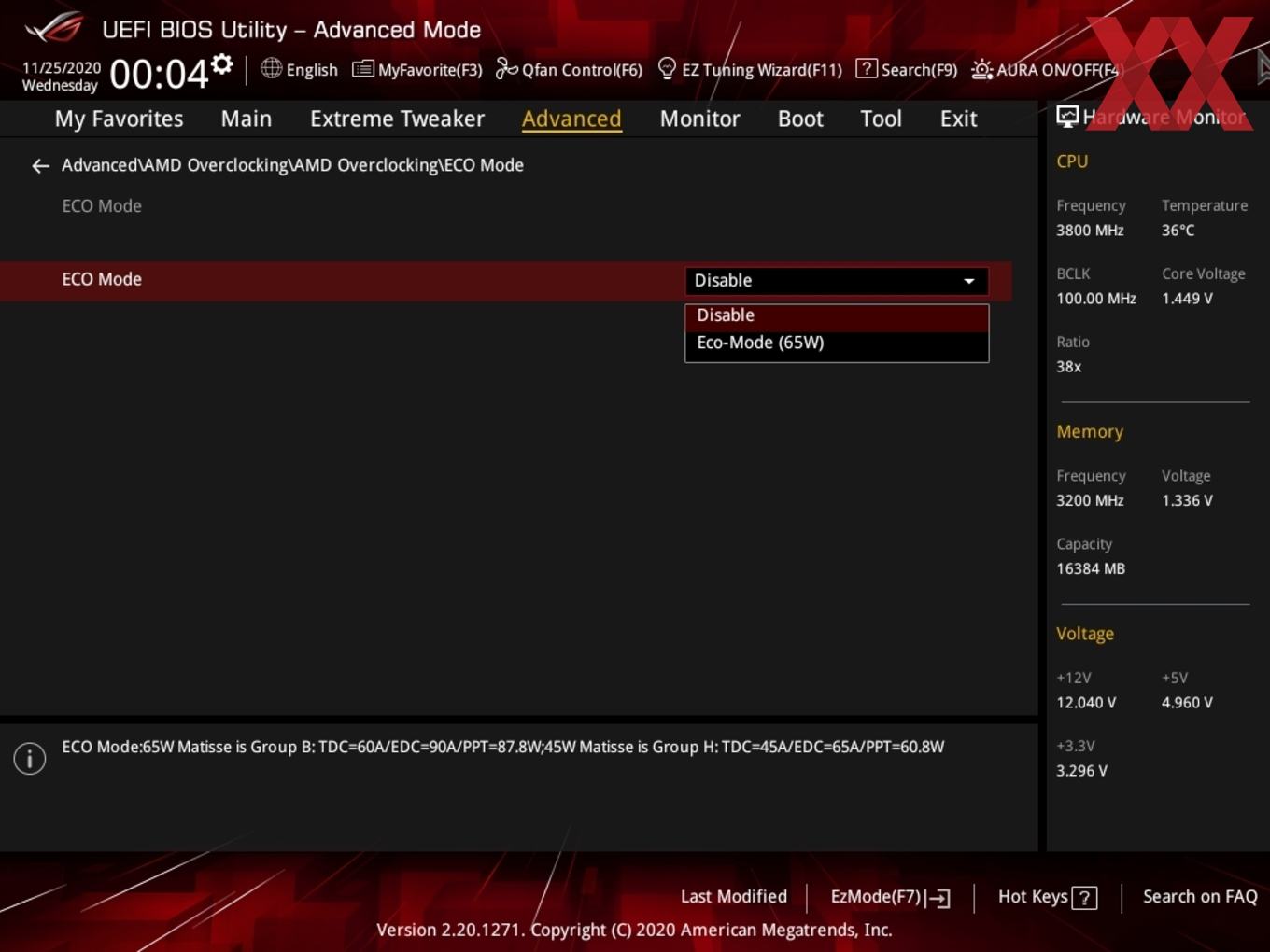The image size is (1270, 952).
Task: Click Ratio value 38x
Action: pyautogui.click(x=1068, y=367)
